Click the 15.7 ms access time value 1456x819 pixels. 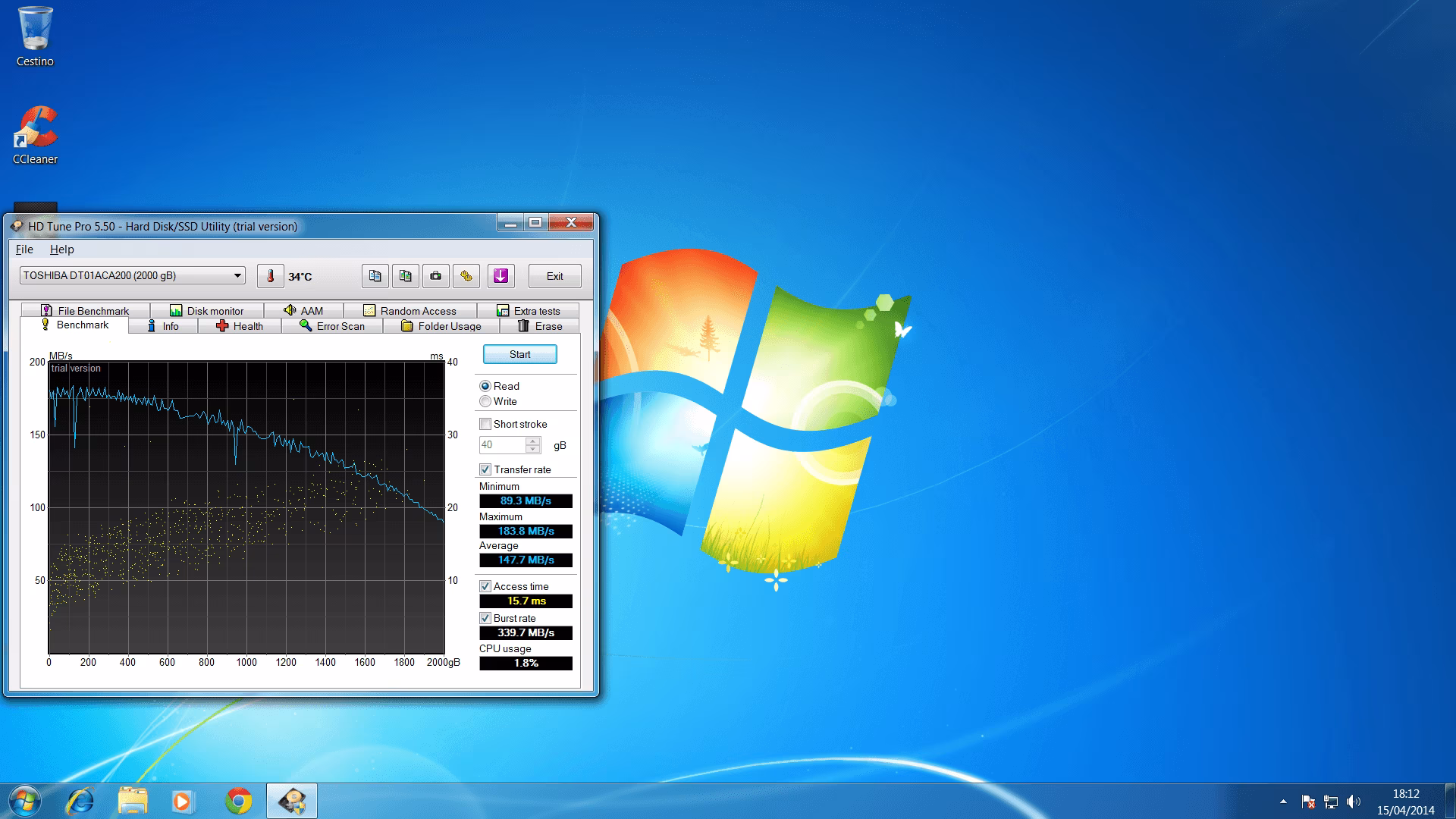[526, 601]
